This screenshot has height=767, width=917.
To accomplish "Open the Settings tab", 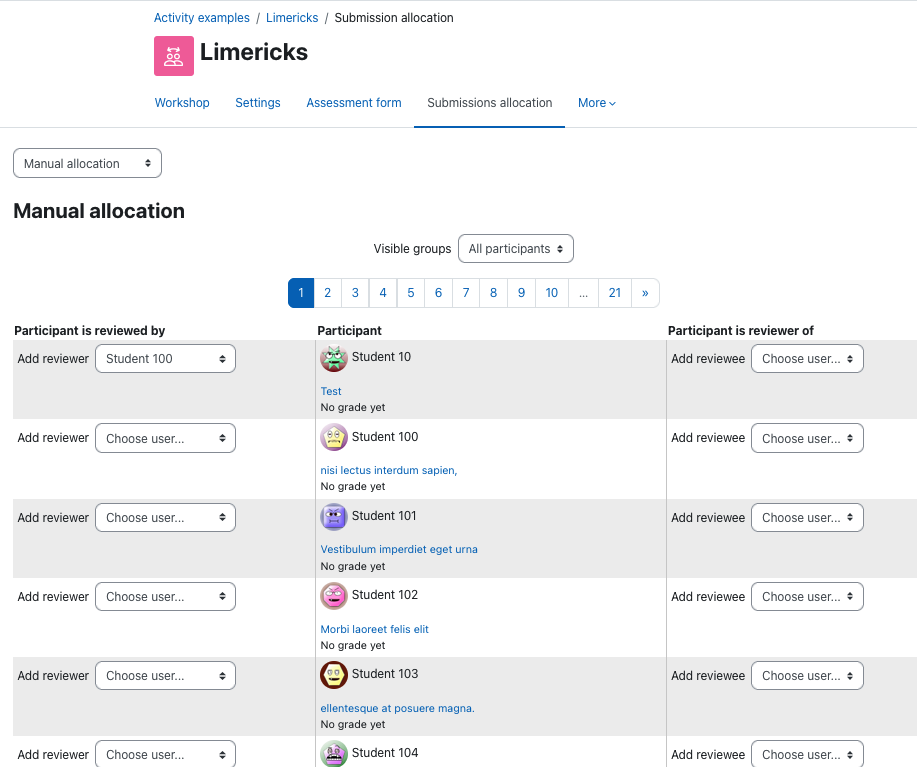I will click(258, 103).
